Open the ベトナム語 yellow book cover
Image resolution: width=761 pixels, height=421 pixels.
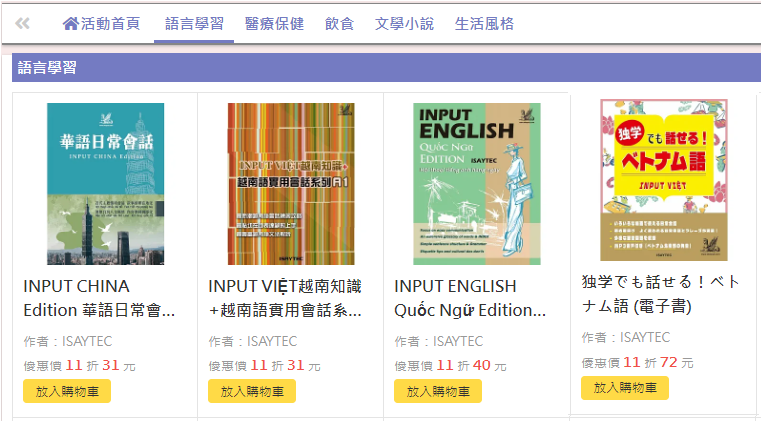point(664,180)
